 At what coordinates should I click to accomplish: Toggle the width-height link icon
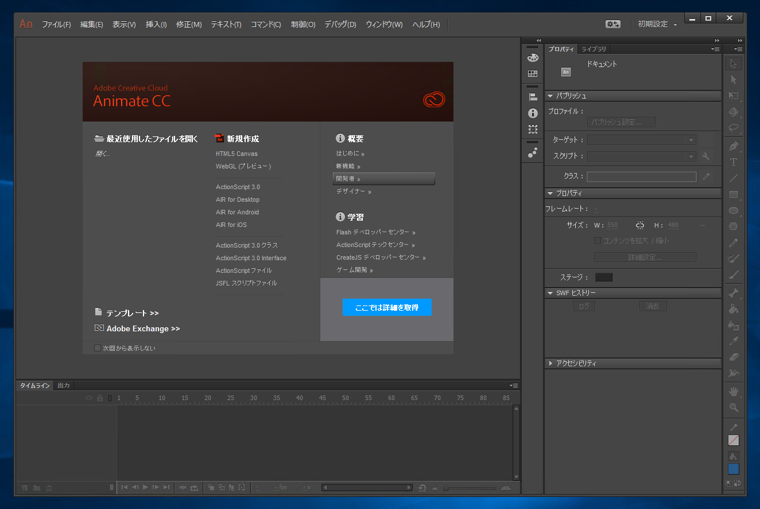640,225
